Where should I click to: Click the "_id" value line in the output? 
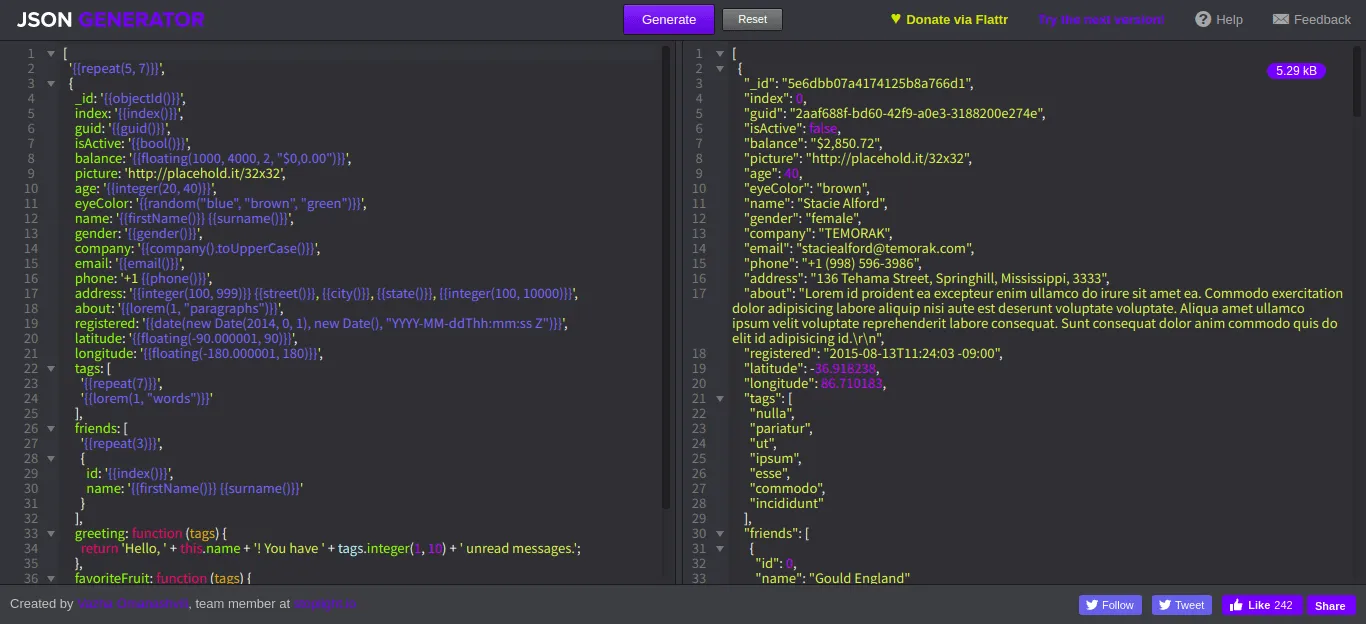click(x=858, y=84)
